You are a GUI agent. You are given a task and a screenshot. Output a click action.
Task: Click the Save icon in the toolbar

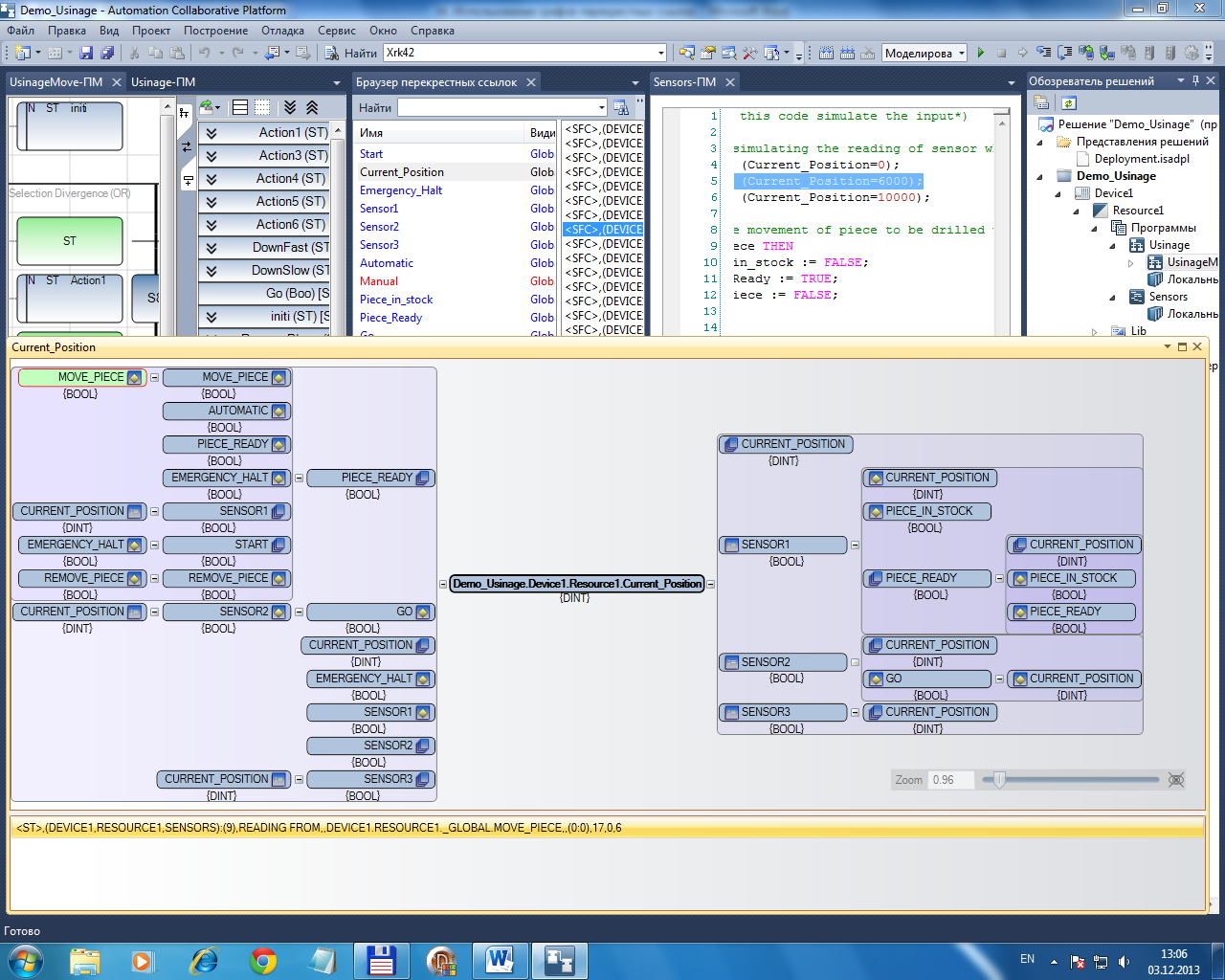click(x=86, y=54)
